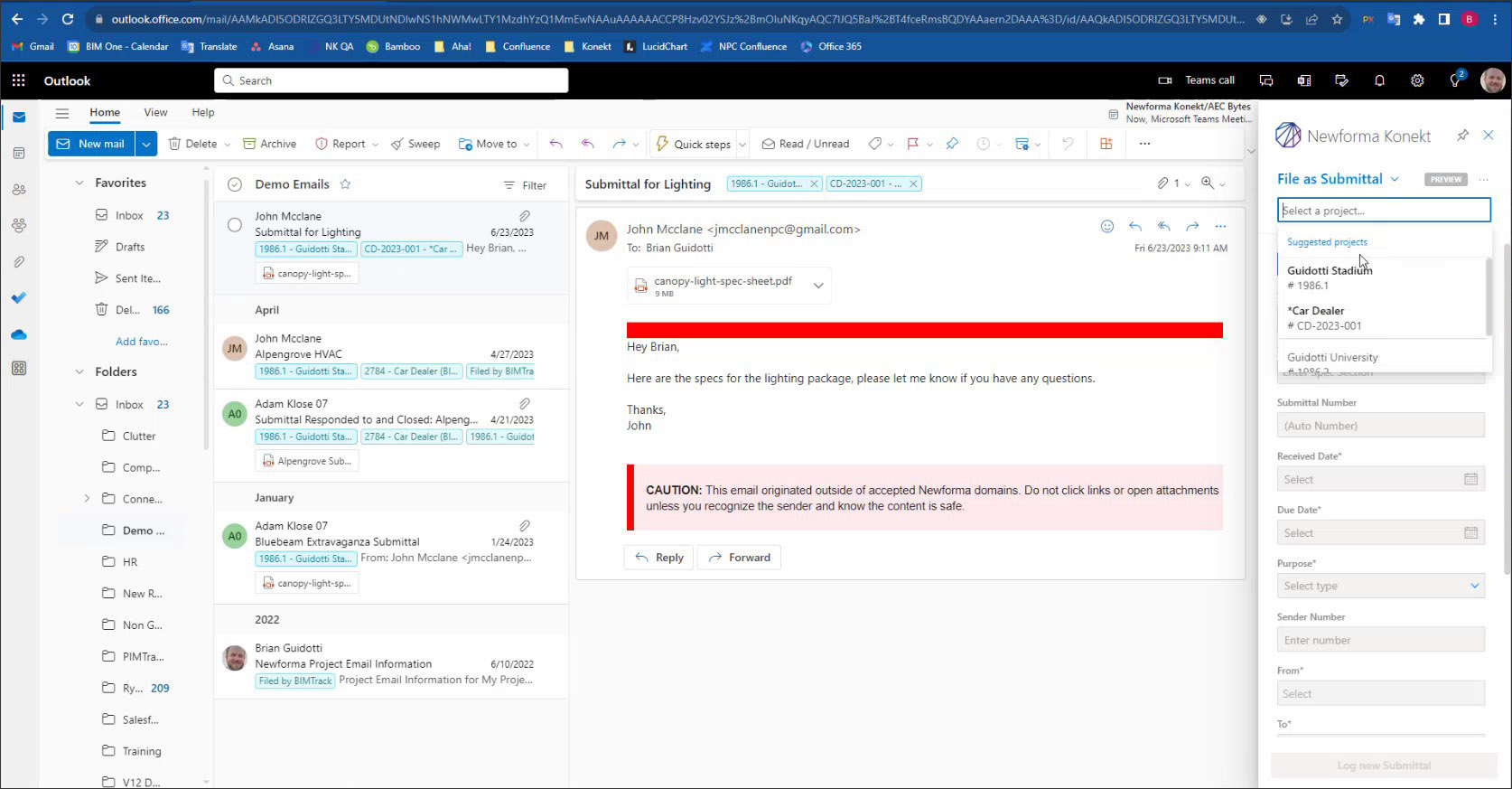Click the Reply button below message
The height and width of the screenshot is (789, 1512).
[658, 558]
